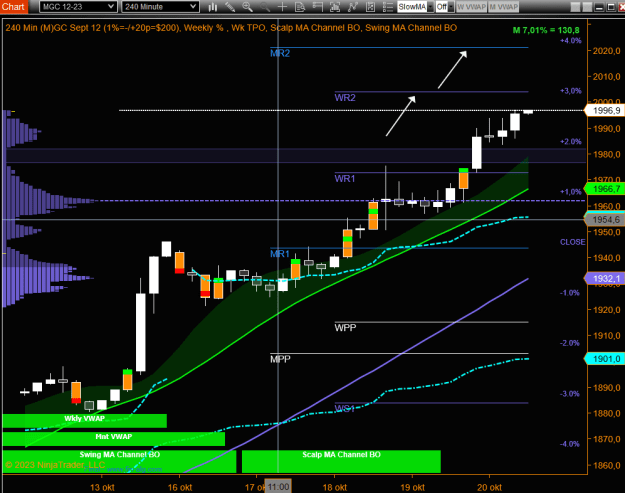Screen dimensions: 625x493
Task: Click the MR2 pivot level label
Action: click(280, 53)
